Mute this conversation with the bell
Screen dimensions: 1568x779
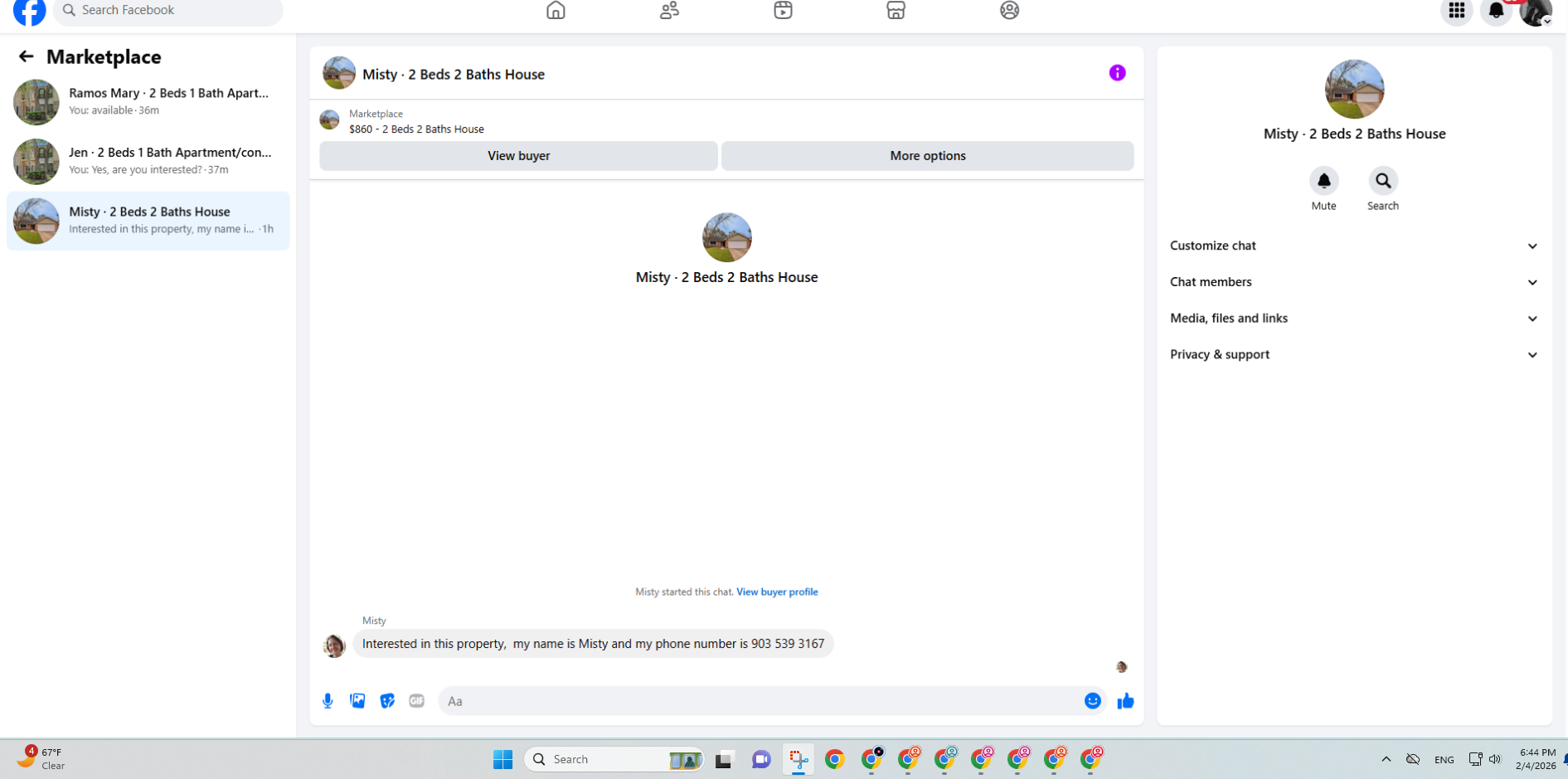point(1323,181)
